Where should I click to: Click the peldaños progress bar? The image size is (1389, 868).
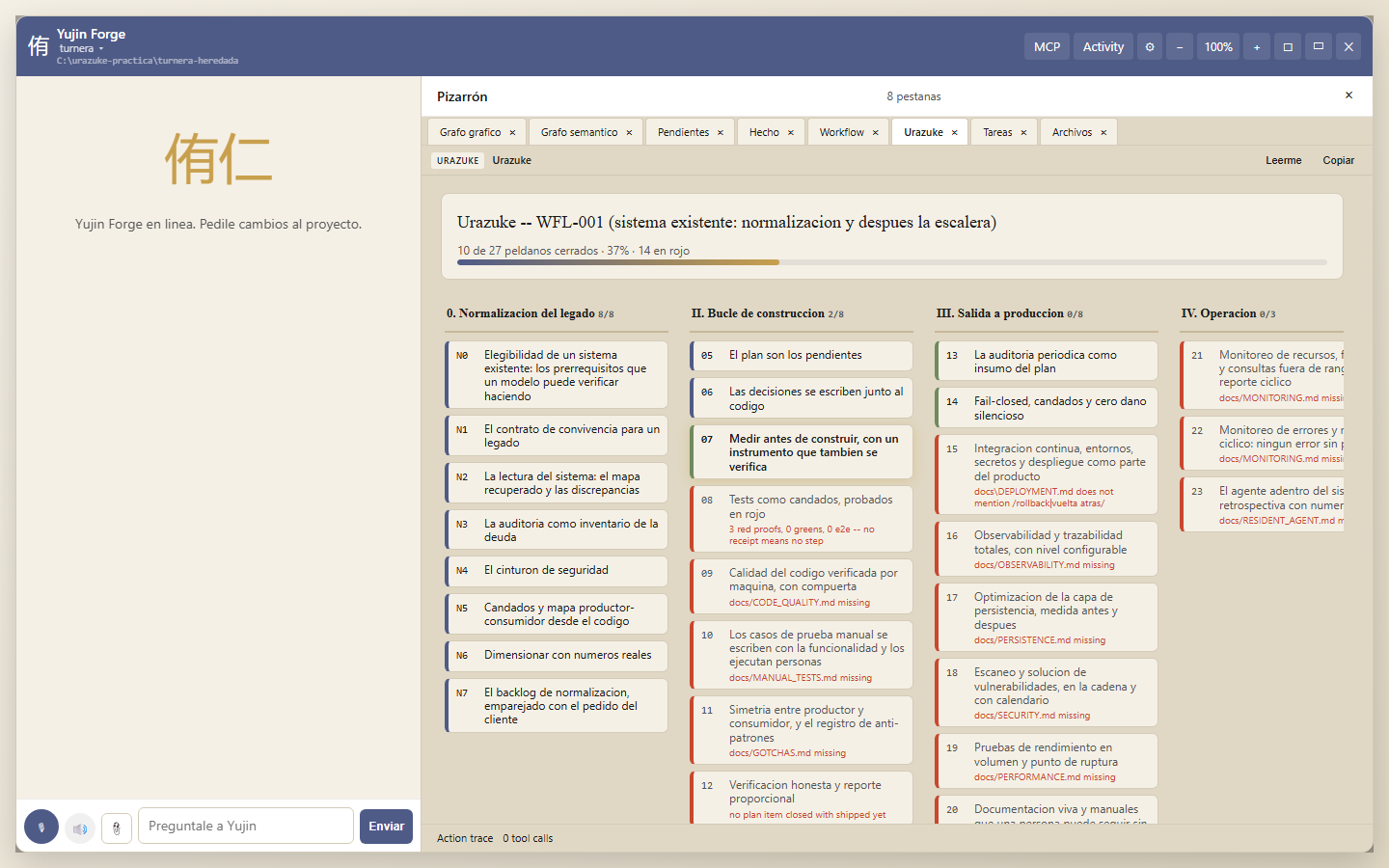892,262
